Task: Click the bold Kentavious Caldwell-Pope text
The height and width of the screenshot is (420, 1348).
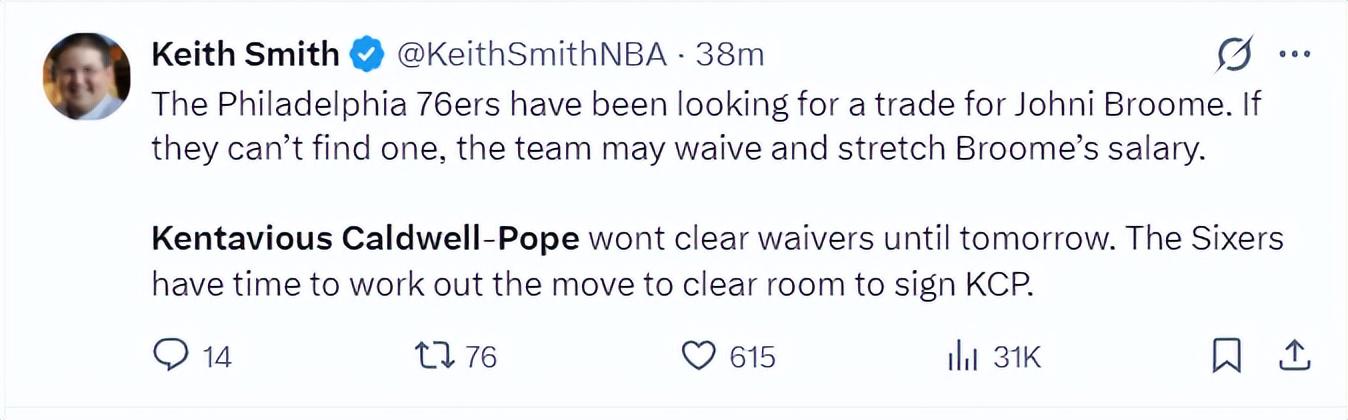Action: click(365, 239)
